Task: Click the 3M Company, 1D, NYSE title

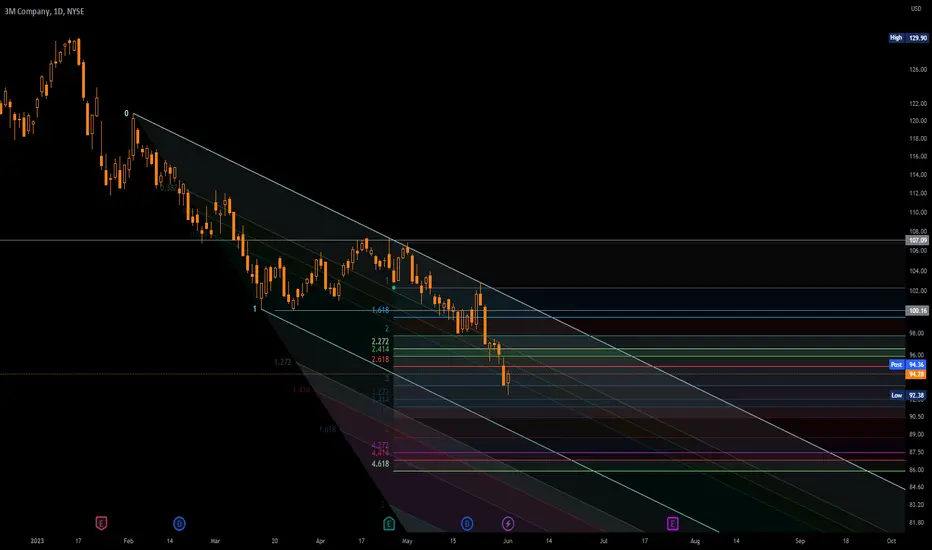Action: (44, 11)
